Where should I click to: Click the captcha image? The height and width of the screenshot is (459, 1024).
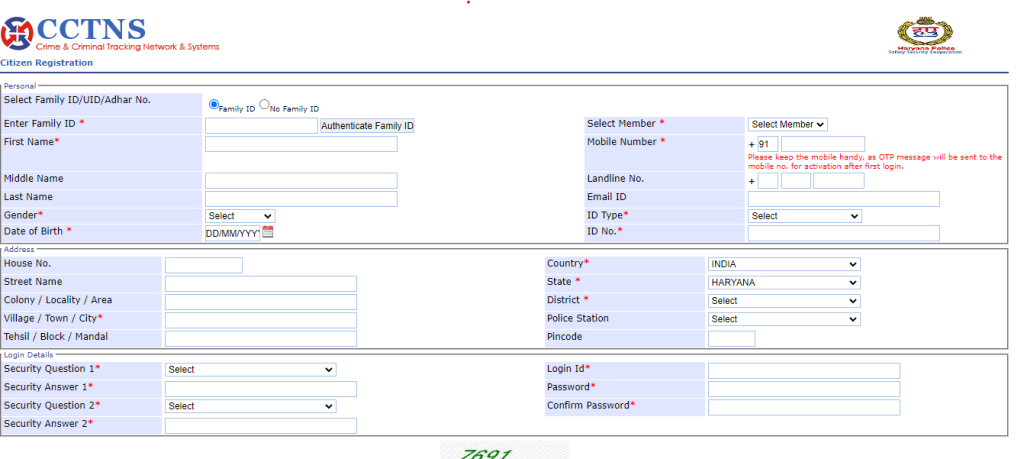(504, 452)
